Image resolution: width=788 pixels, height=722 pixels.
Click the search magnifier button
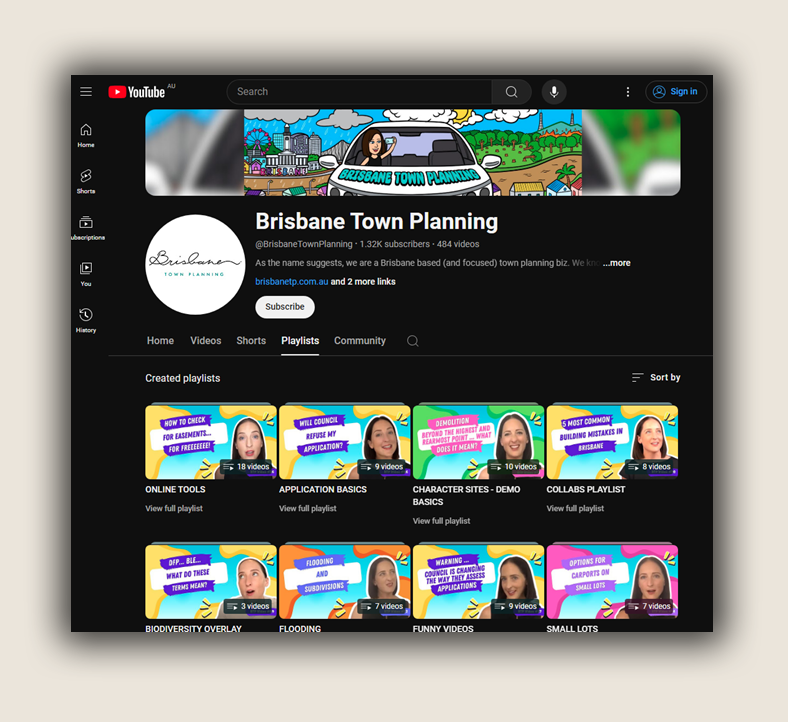512,91
